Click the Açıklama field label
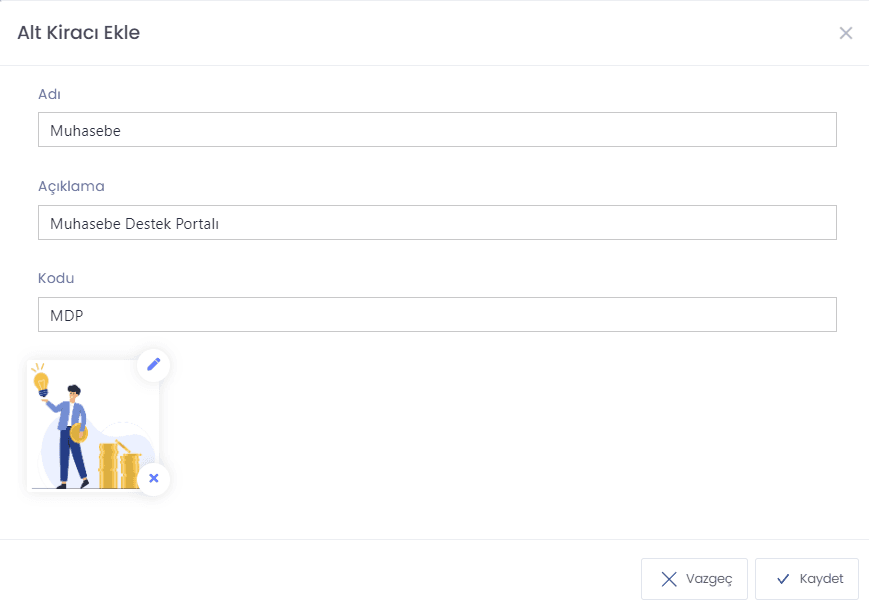 [x=71, y=186]
